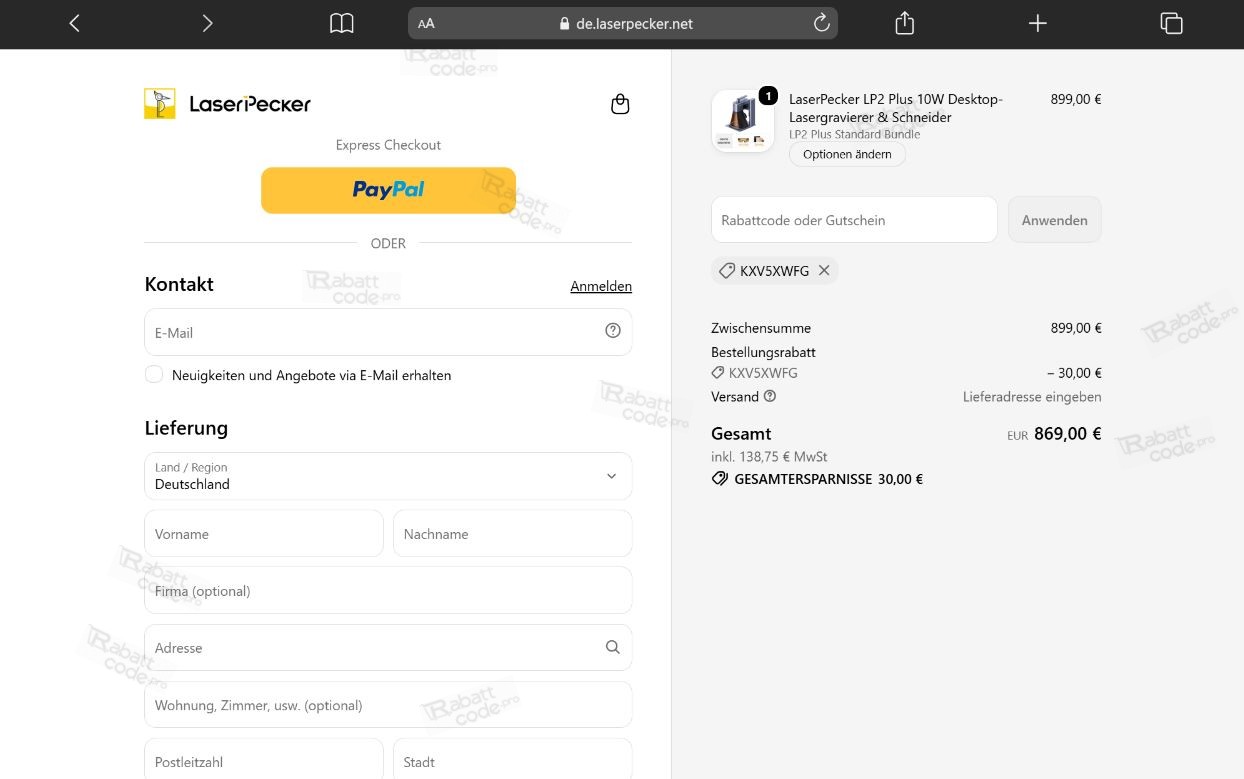Remove the KXV5XWFG discount code with the X
Viewport: 1244px width, 779px height.
coord(824,270)
